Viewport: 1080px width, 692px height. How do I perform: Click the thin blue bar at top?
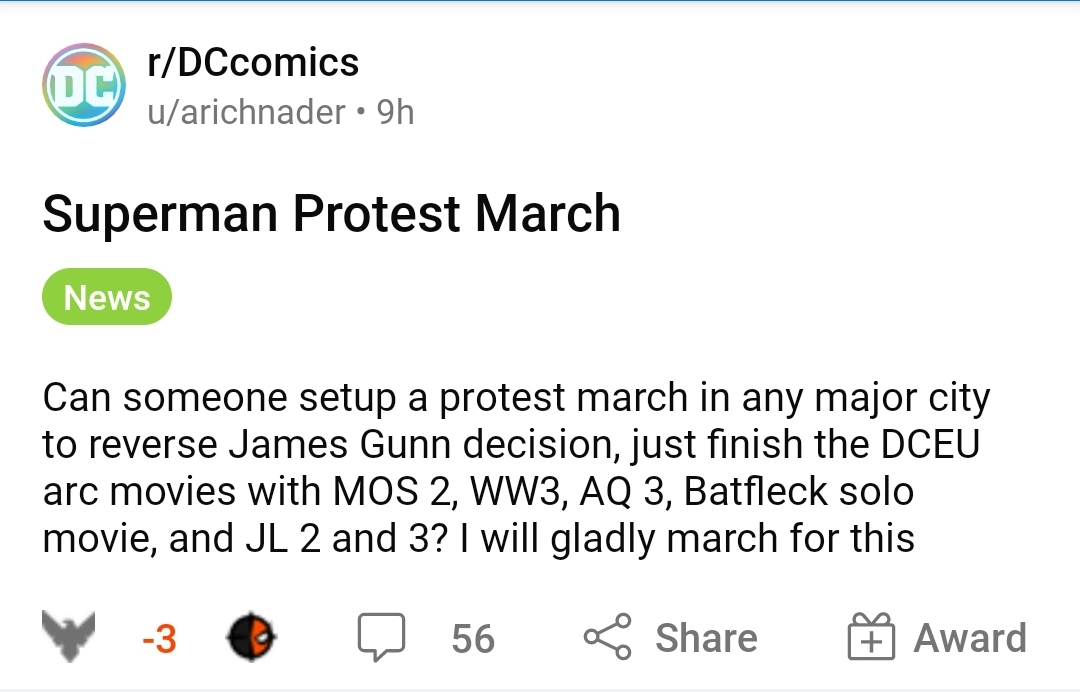click(x=540, y=1)
